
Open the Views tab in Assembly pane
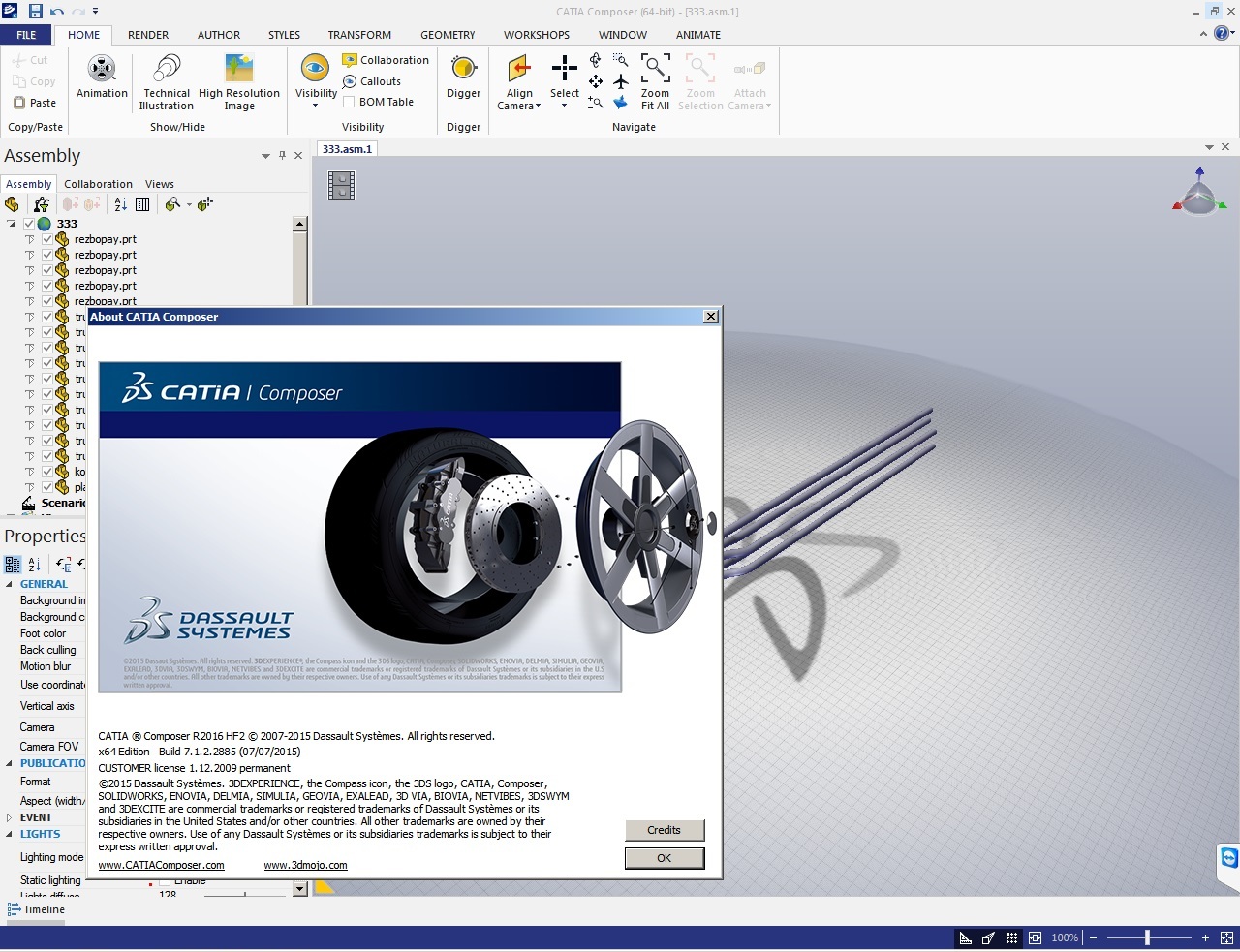pyautogui.click(x=160, y=184)
